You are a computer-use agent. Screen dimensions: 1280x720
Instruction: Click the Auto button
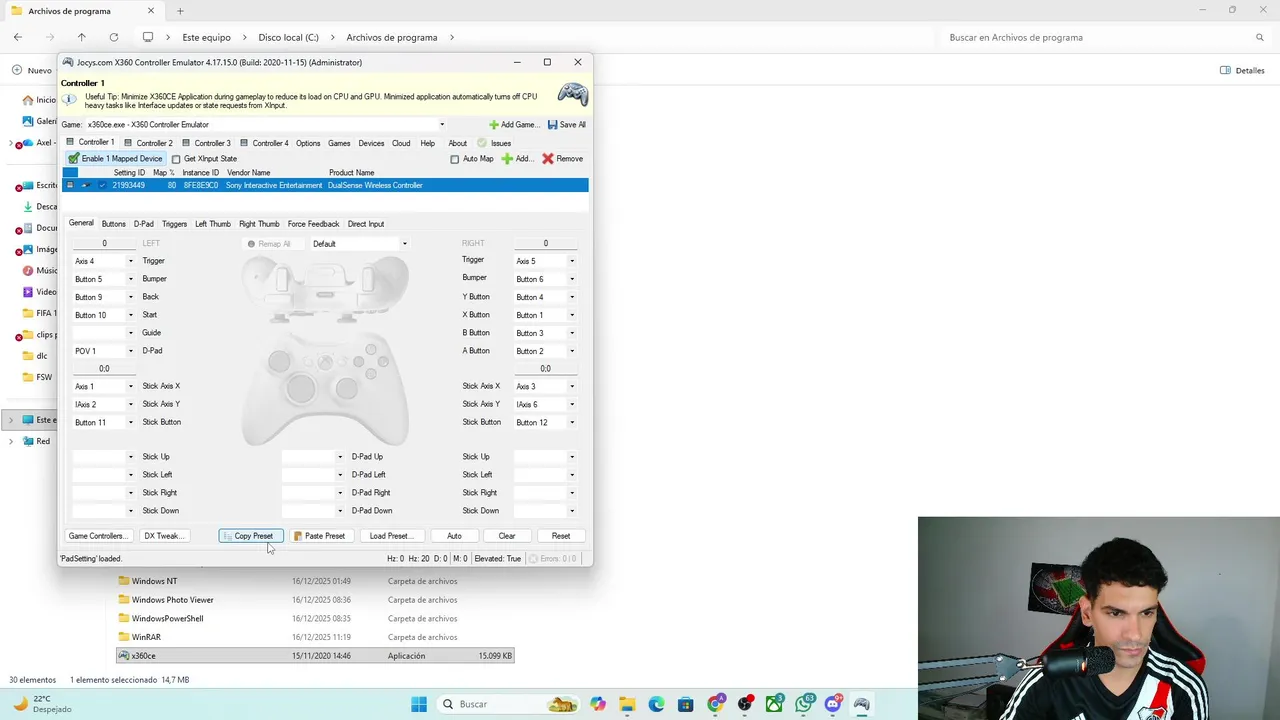(454, 536)
